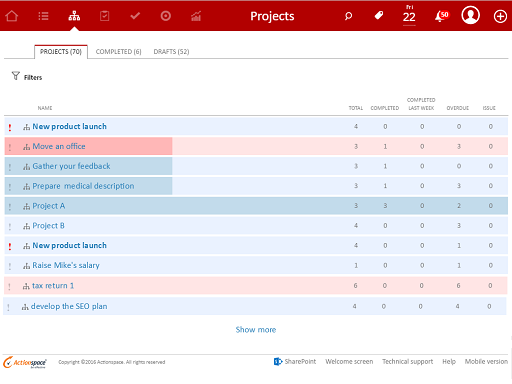Open the reports chart icon
This screenshot has width=512, height=384.
(x=196, y=16)
